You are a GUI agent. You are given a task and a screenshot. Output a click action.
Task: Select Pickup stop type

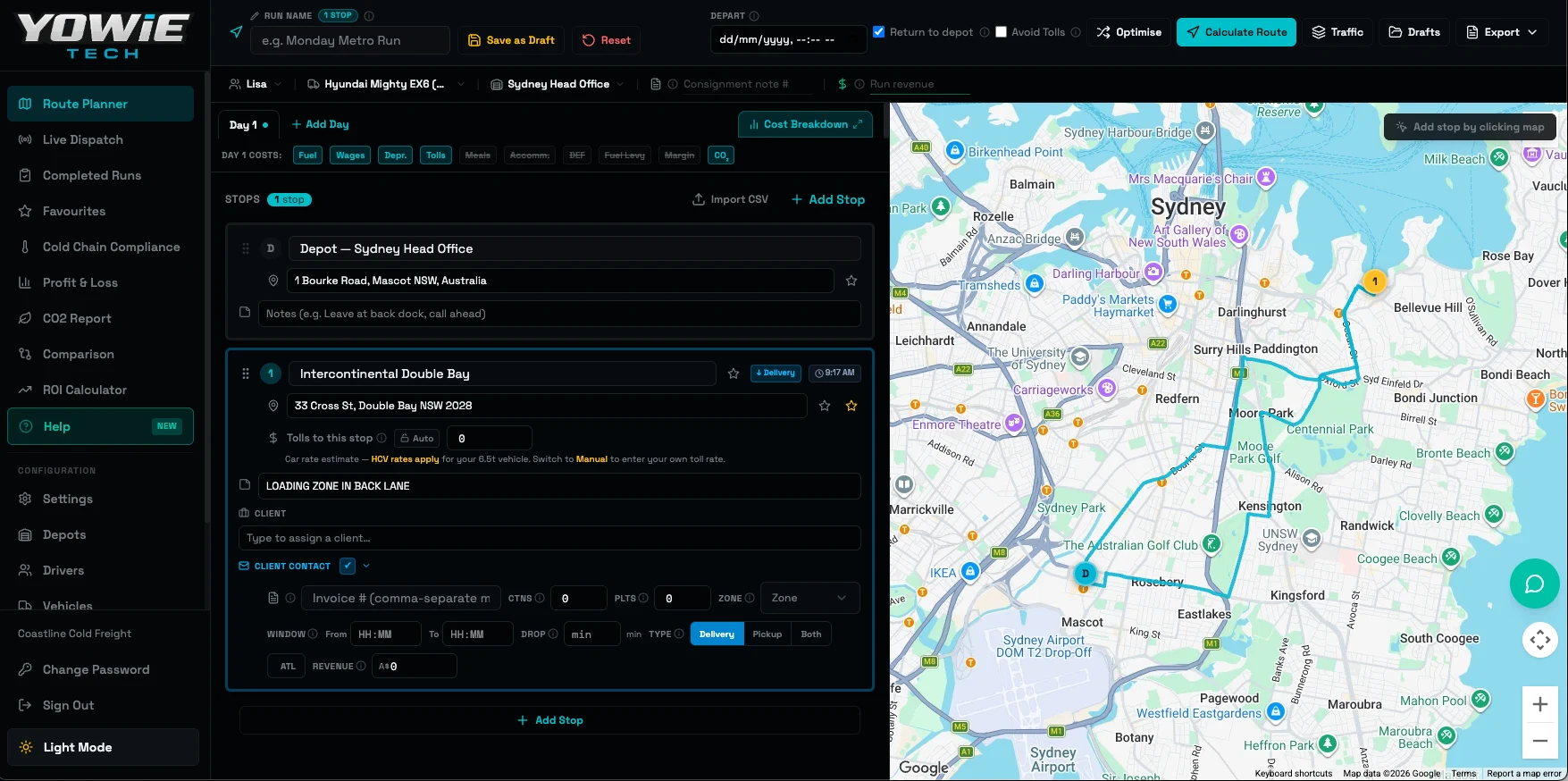pos(767,634)
